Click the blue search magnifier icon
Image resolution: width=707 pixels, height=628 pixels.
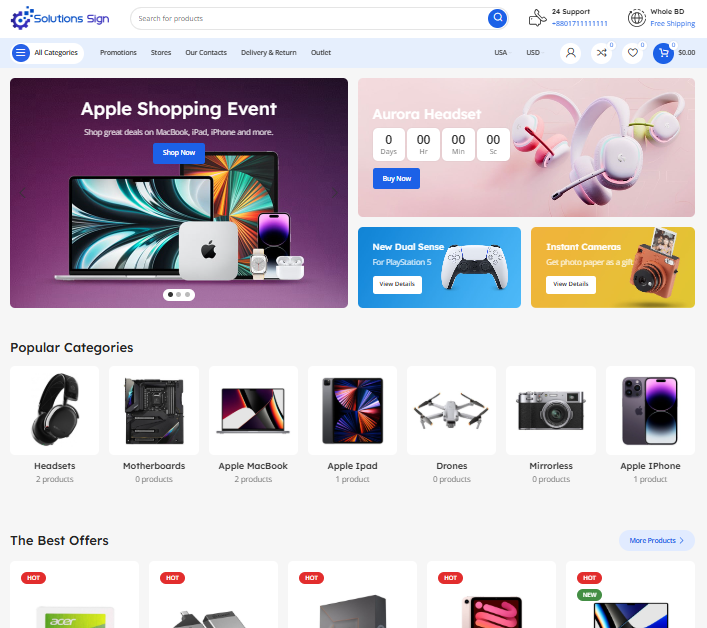pyautogui.click(x=497, y=18)
